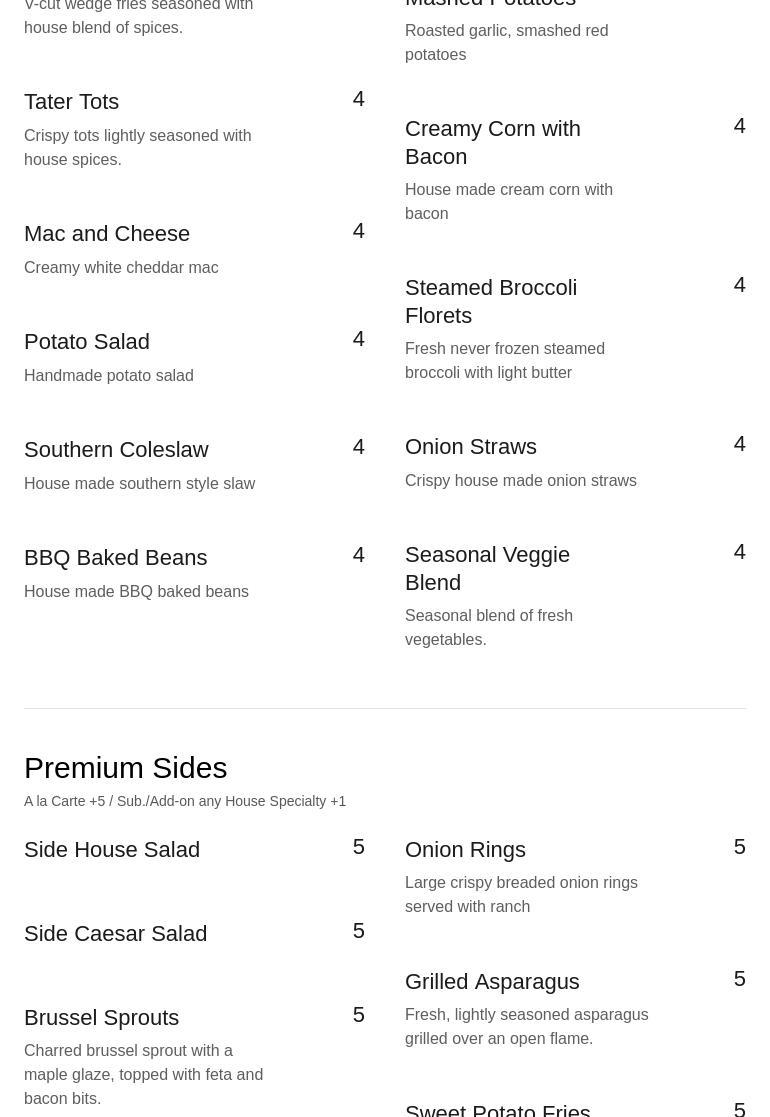Click the BBQ Baked Beans title

click(x=116, y=558)
